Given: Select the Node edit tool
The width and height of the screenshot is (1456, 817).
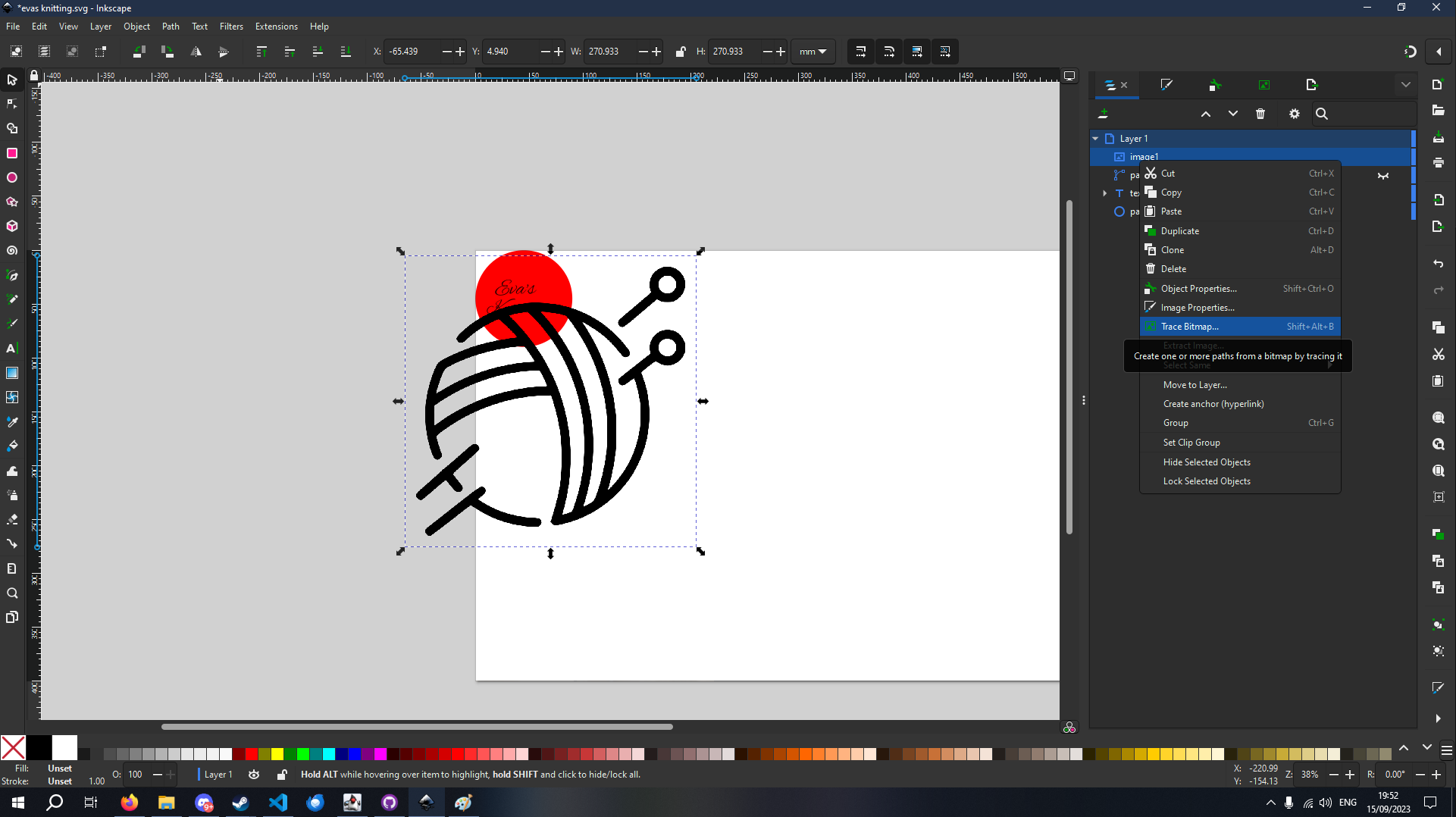Looking at the screenshot, I should [x=12, y=104].
